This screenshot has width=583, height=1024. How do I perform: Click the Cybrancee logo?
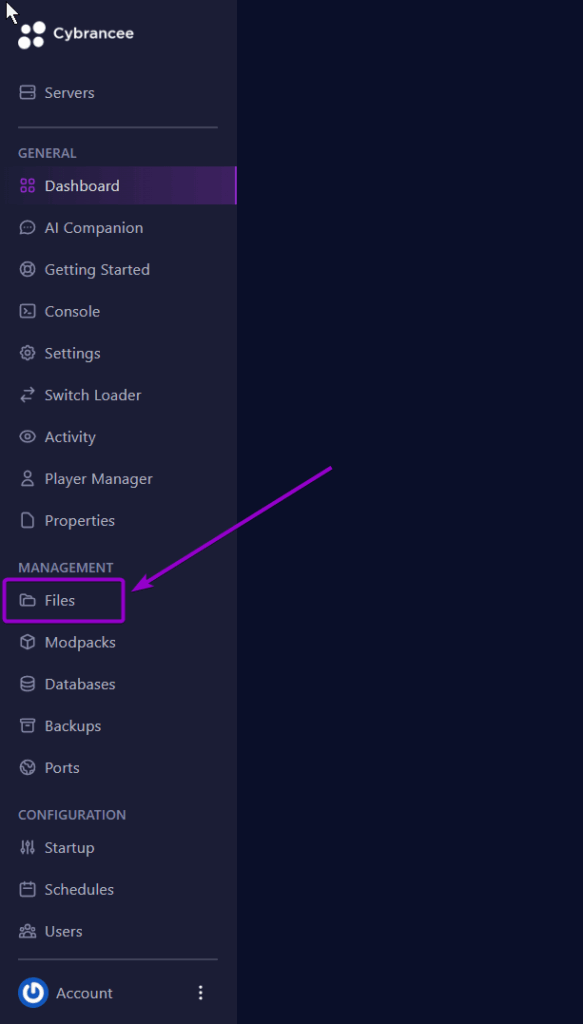31,32
